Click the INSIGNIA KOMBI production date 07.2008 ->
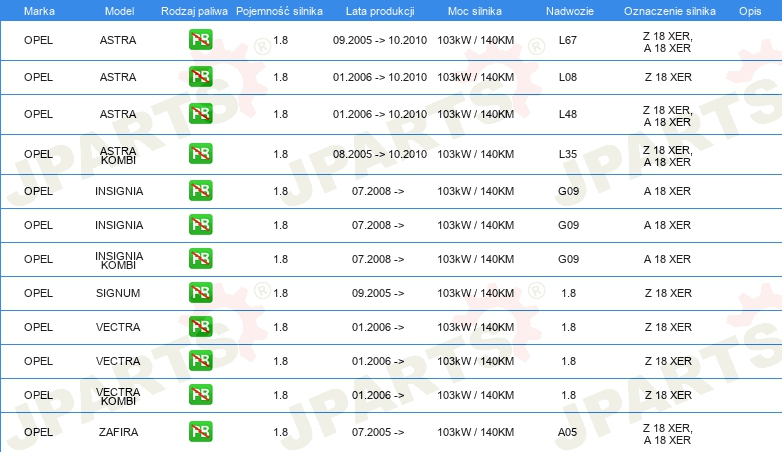This screenshot has height=452, width=782. point(378,259)
